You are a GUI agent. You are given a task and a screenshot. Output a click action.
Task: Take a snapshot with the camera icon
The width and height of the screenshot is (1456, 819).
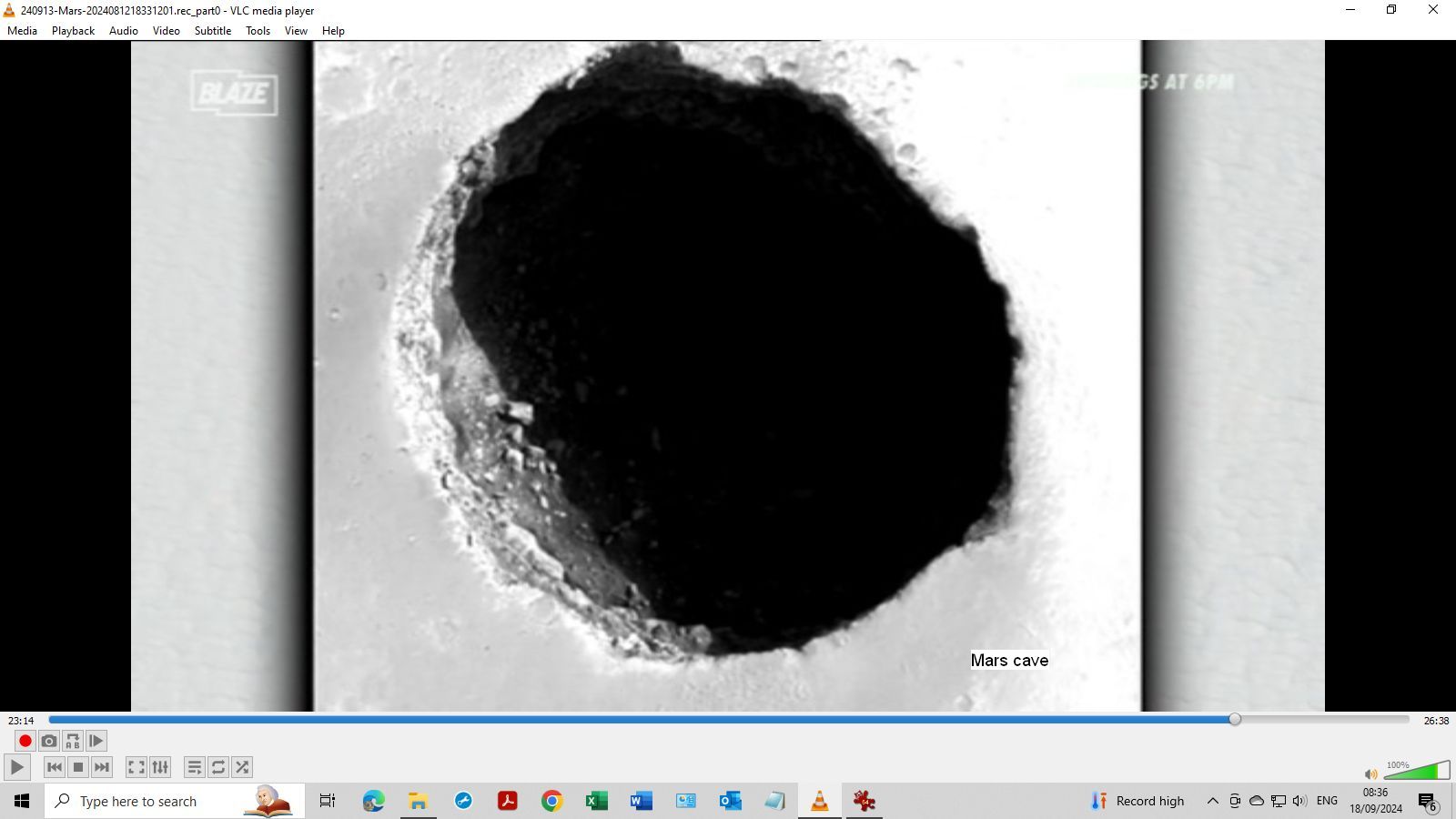[49, 741]
